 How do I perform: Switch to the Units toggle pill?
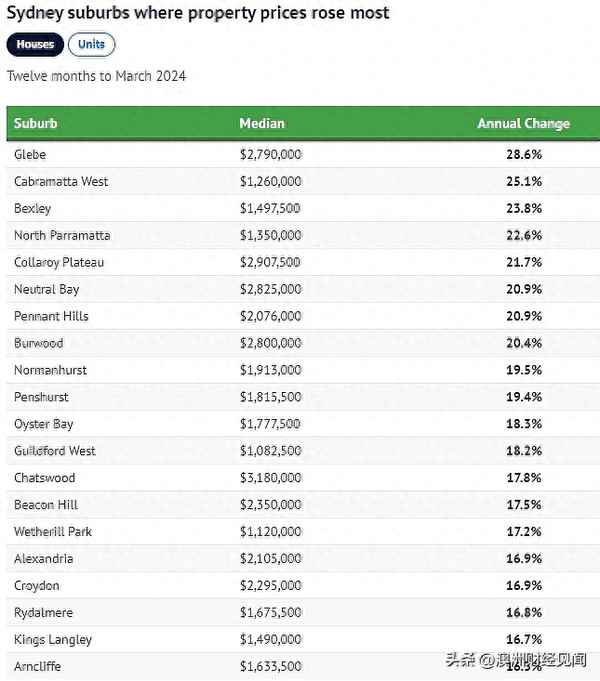point(92,45)
